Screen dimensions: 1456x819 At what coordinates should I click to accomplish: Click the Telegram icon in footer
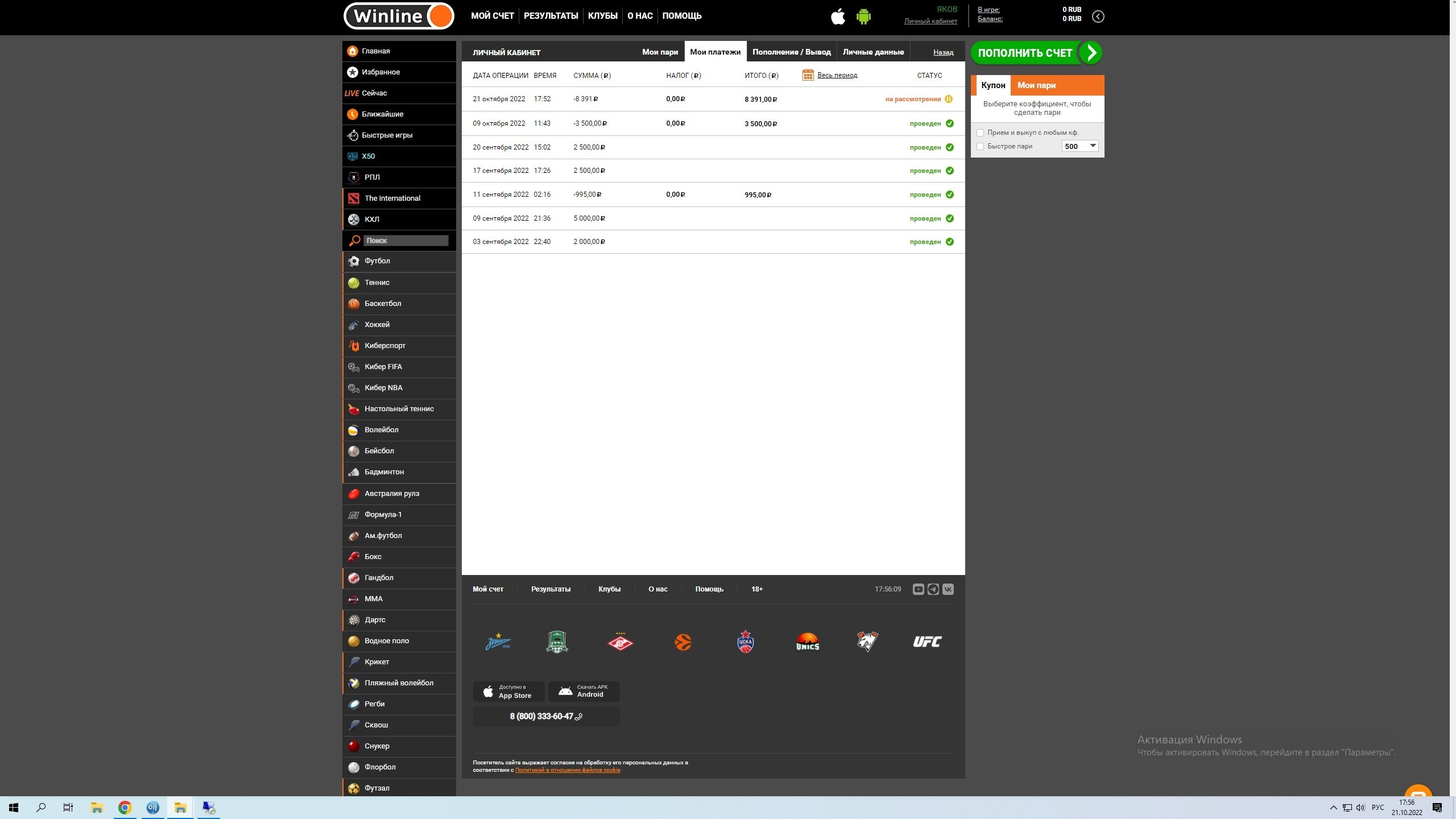tap(933, 589)
